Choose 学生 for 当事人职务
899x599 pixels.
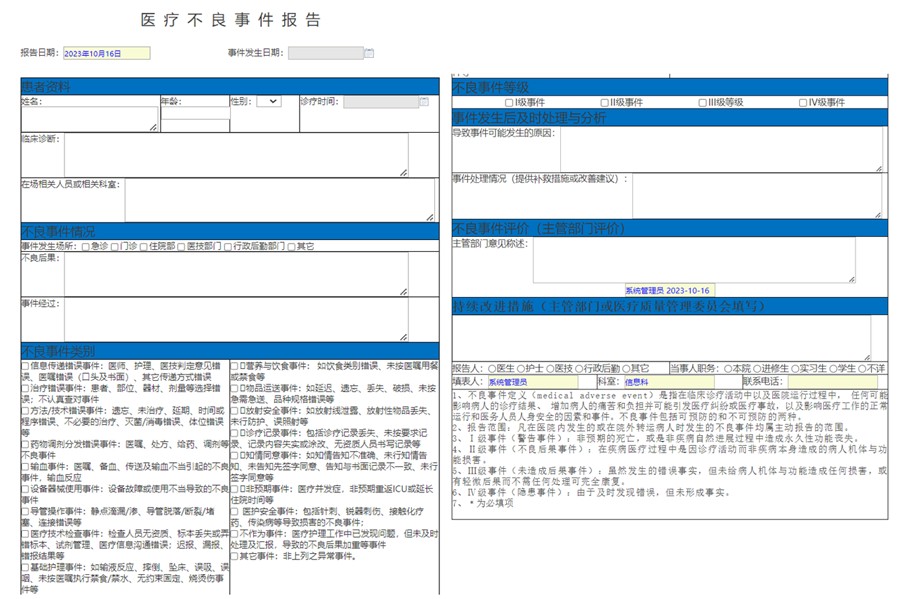point(833,369)
